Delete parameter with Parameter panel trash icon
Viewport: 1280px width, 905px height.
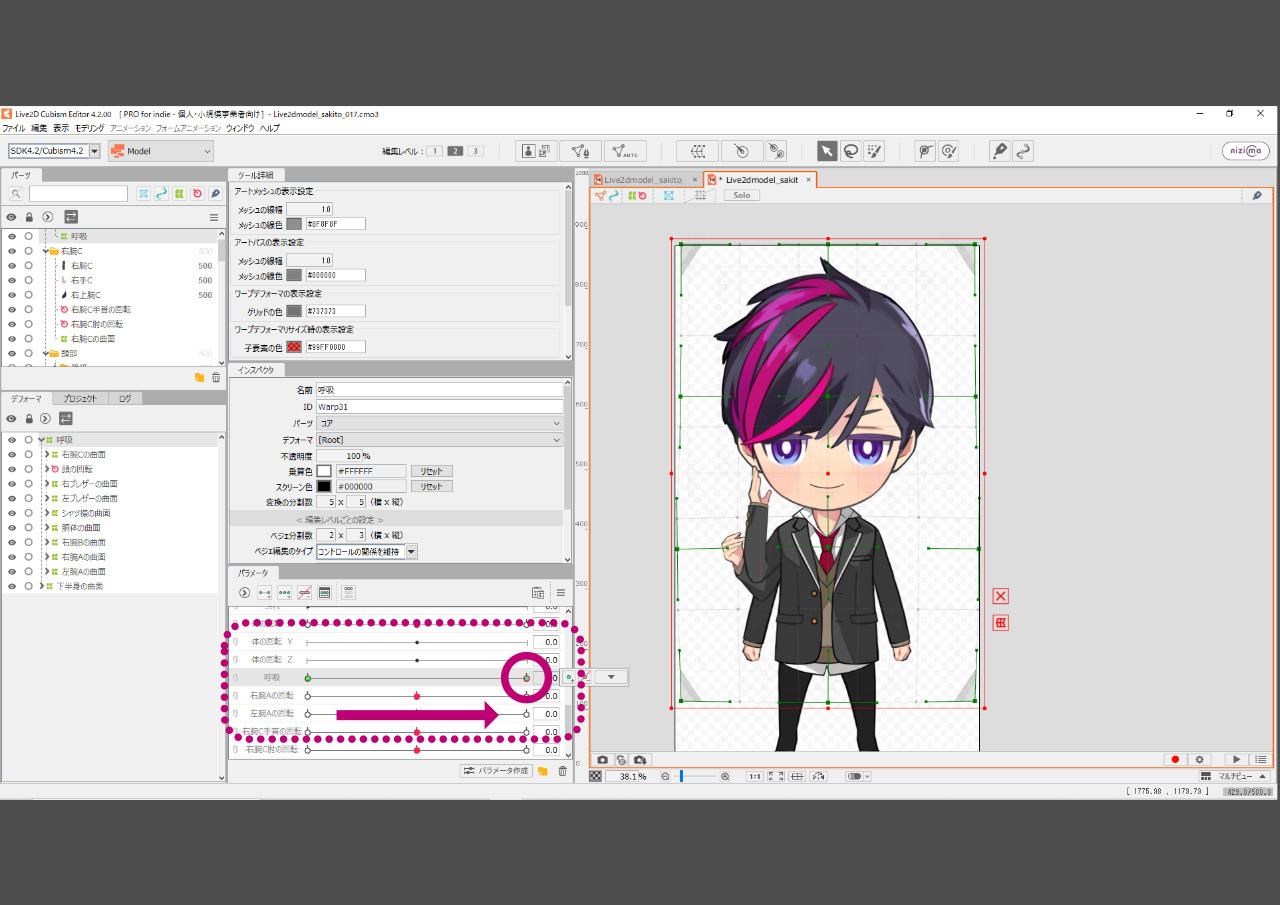562,771
